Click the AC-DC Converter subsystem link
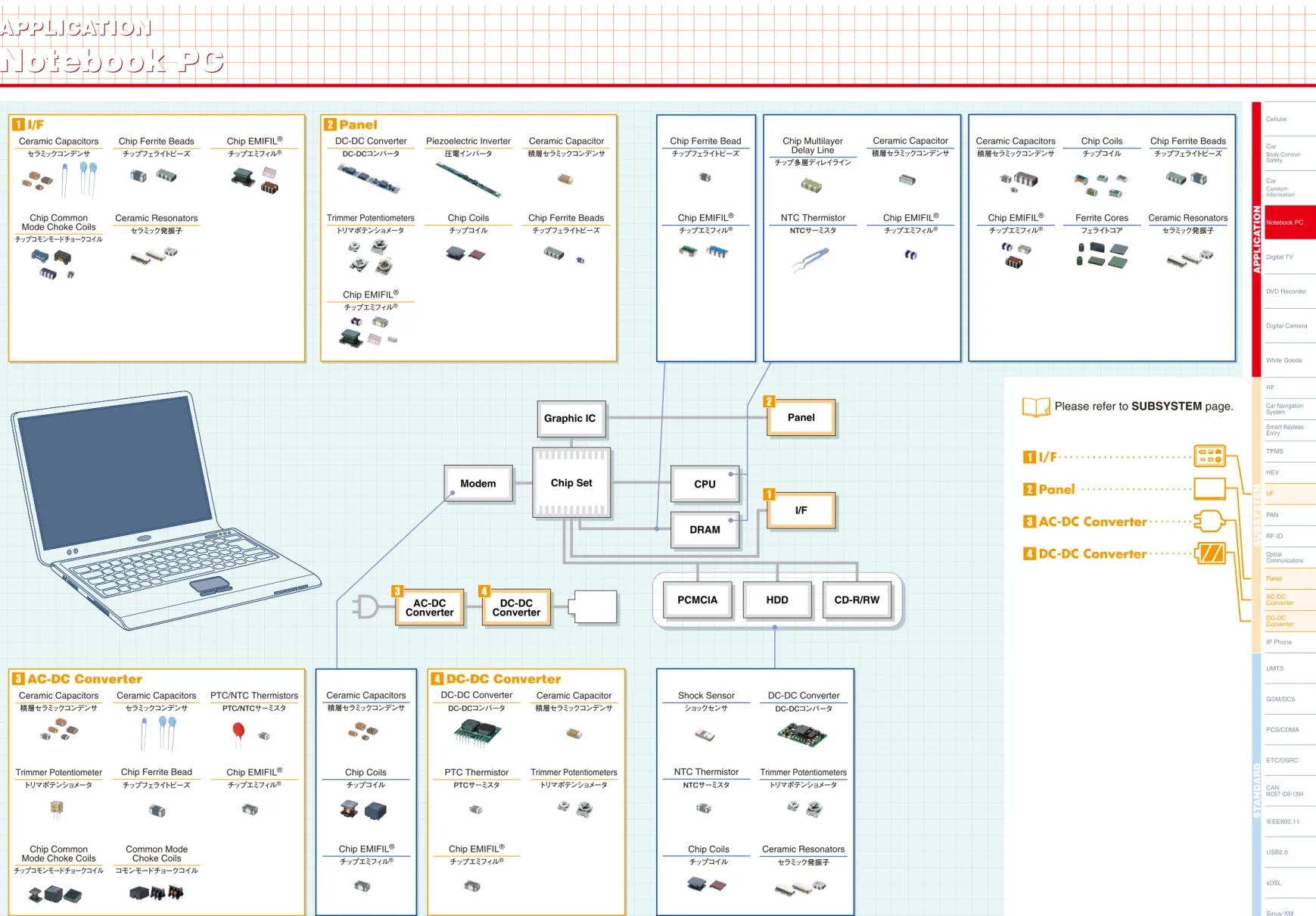The height and width of the screenshot is (916, 1316). 1092,522
